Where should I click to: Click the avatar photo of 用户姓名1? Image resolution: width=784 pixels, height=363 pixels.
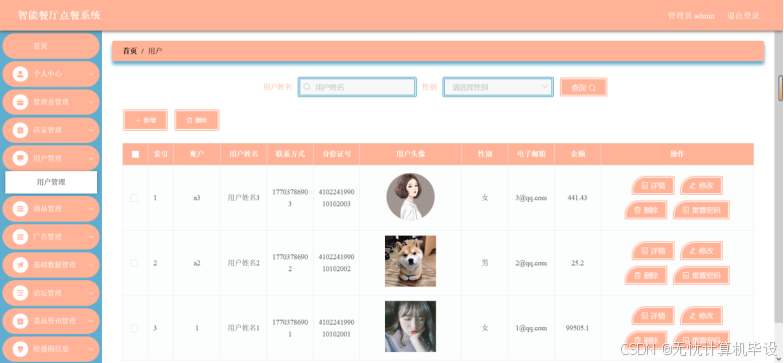click(410, 326)
